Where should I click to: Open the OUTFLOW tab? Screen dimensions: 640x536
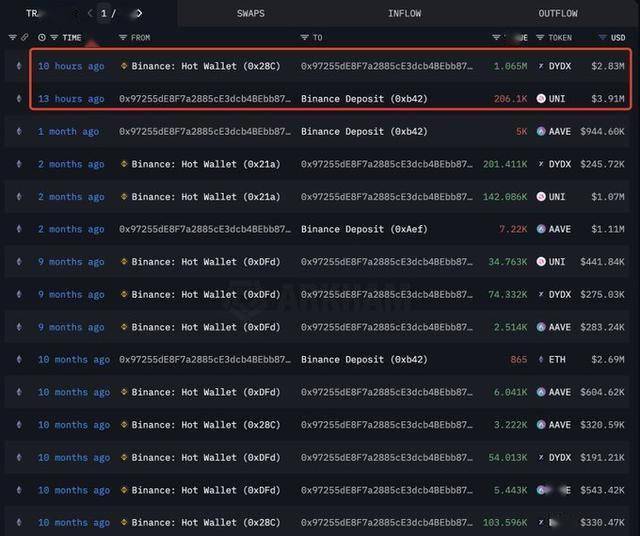558,13
